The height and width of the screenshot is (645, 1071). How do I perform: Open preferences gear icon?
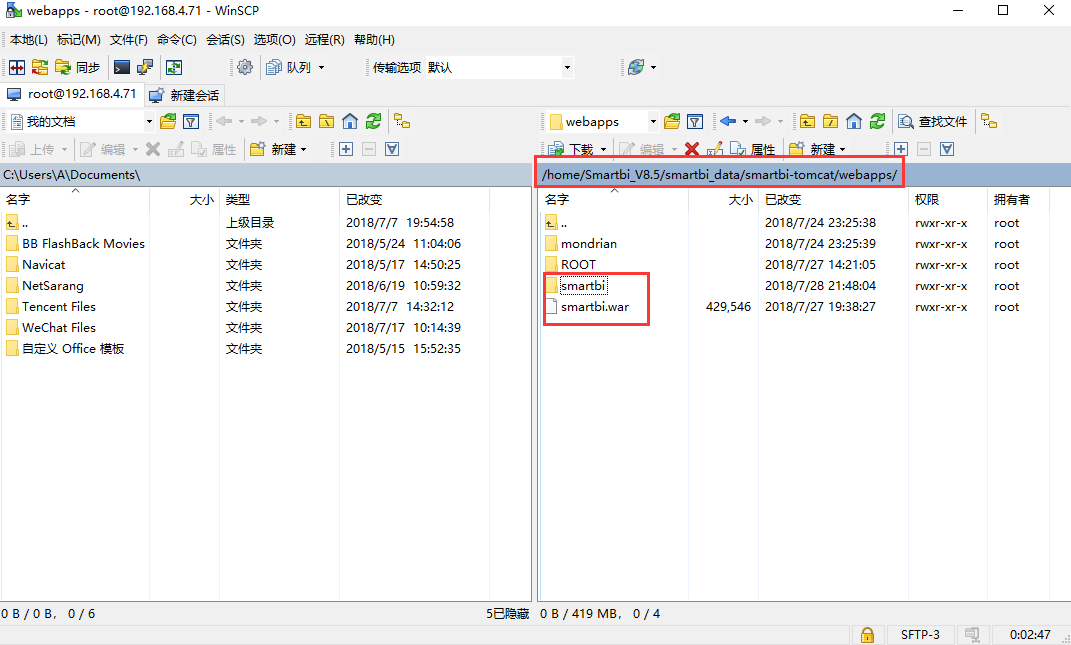click(245, 67)
